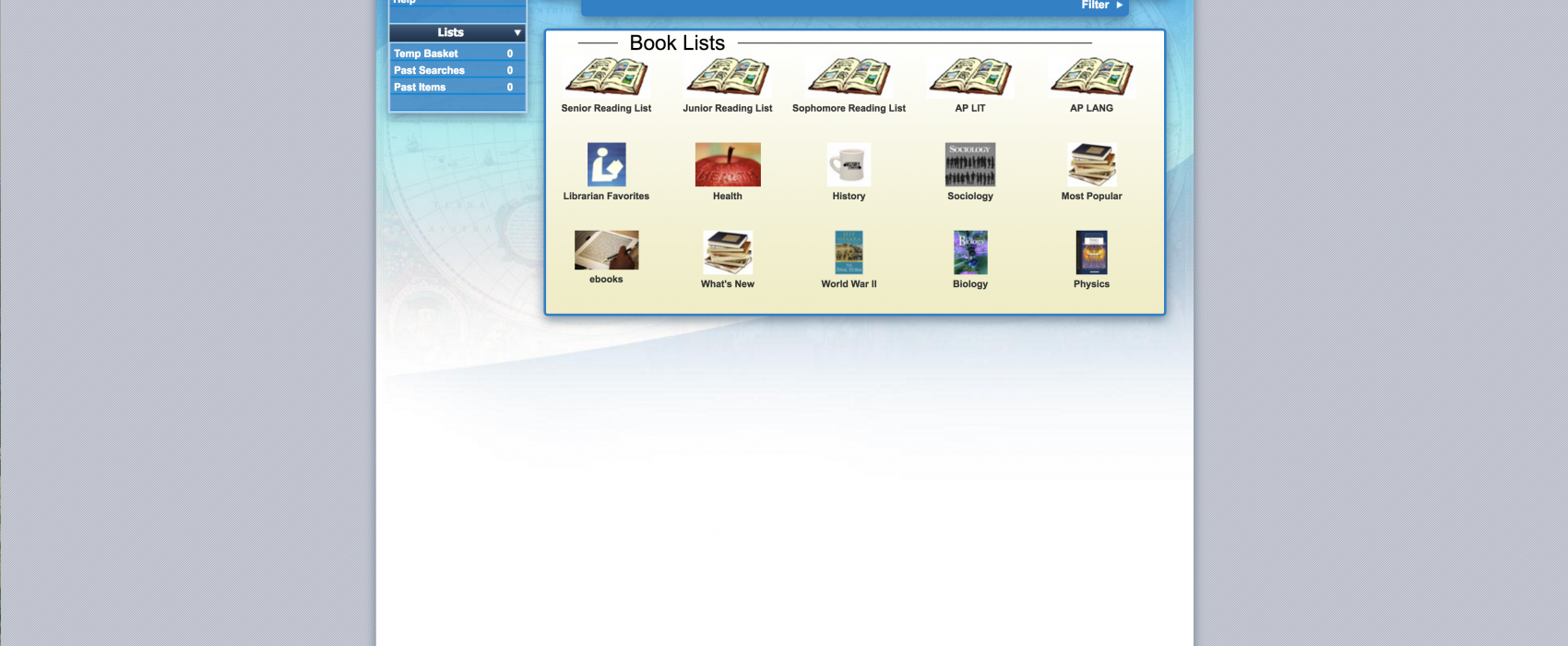Click the Biology text label

pyautogui.click(x=970, y=284)
